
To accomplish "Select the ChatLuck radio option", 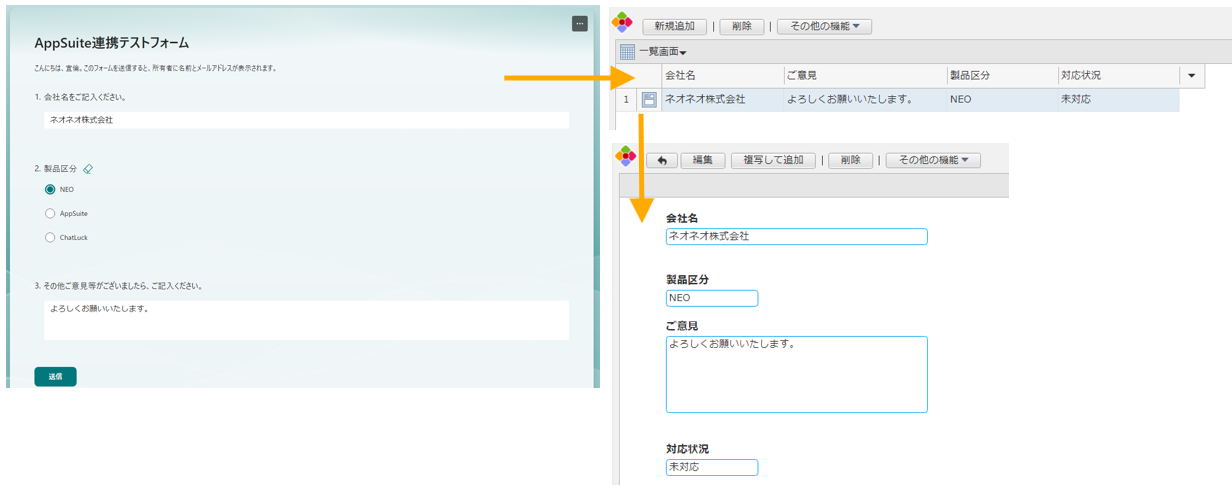I will tap(50, 237).
